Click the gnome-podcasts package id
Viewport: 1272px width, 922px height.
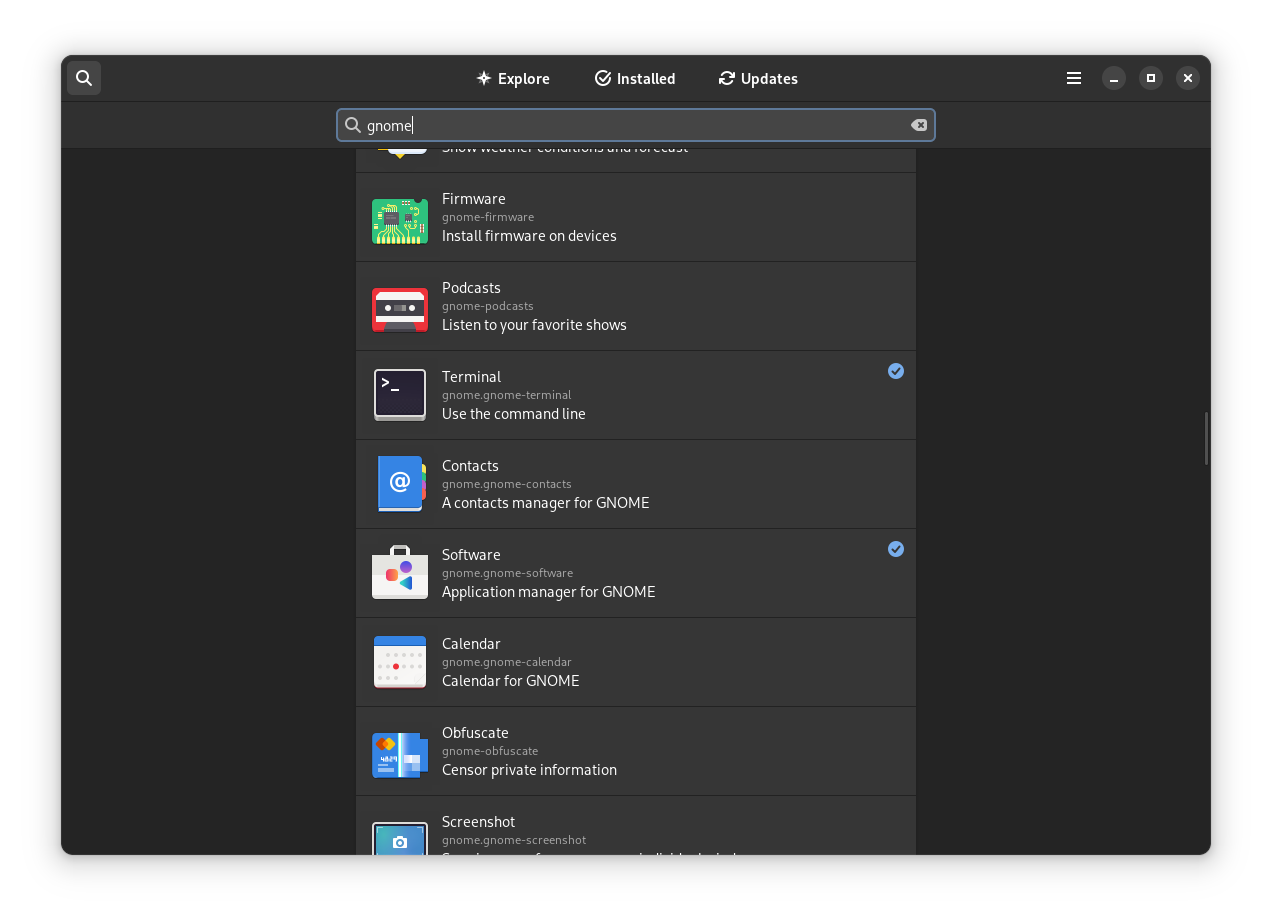pos(488,306)
